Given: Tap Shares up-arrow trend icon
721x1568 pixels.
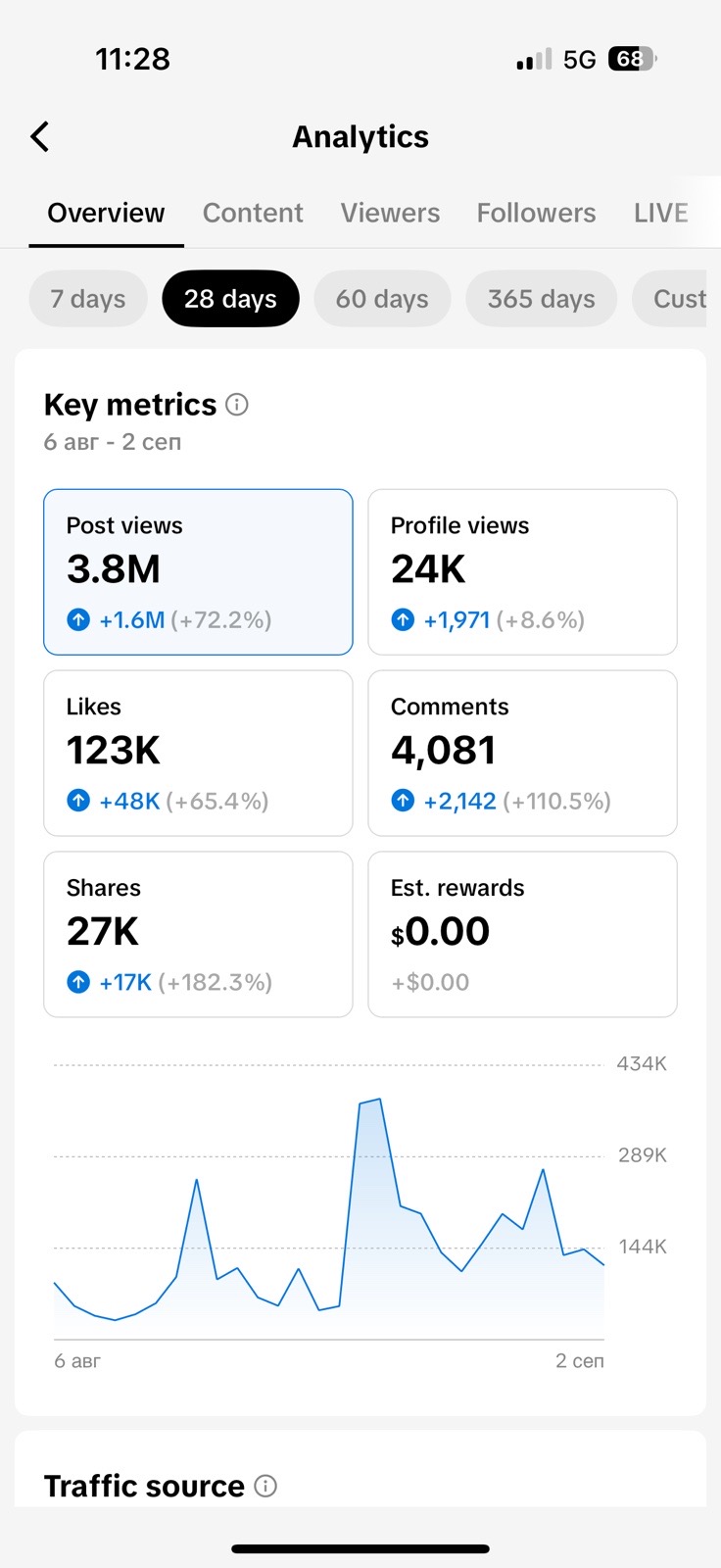Looking at the screenshot, I should tap(78, 982).
